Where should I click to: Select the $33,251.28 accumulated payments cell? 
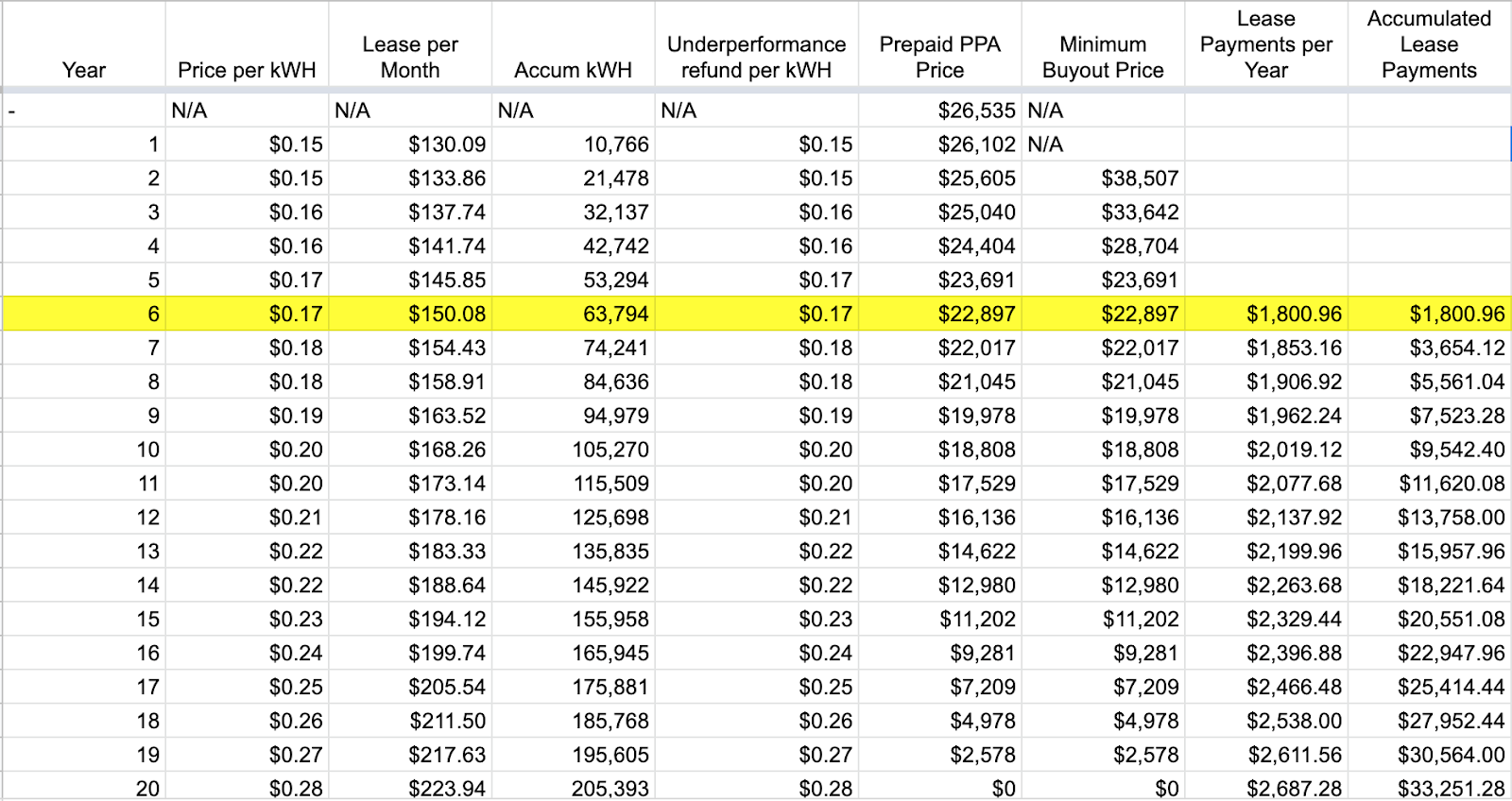point(1429,788)
